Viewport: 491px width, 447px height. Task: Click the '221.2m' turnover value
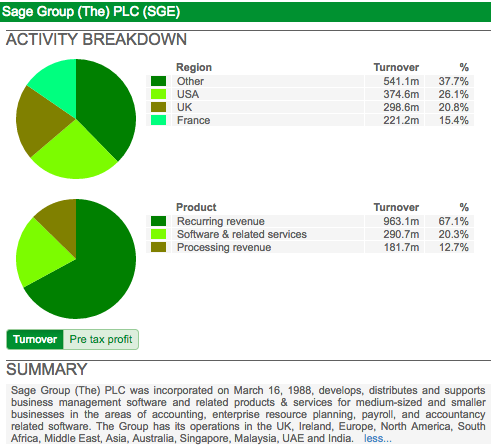click(401, 120)
